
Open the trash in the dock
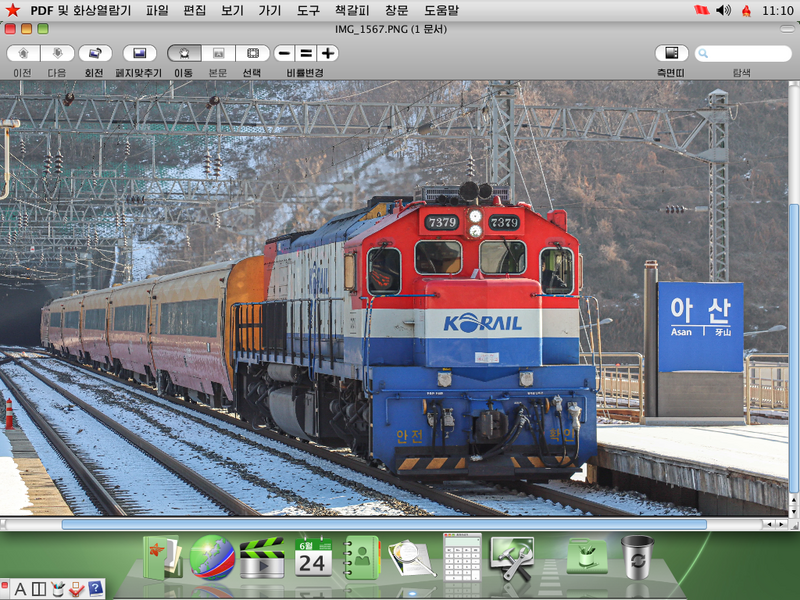[637, 557]
